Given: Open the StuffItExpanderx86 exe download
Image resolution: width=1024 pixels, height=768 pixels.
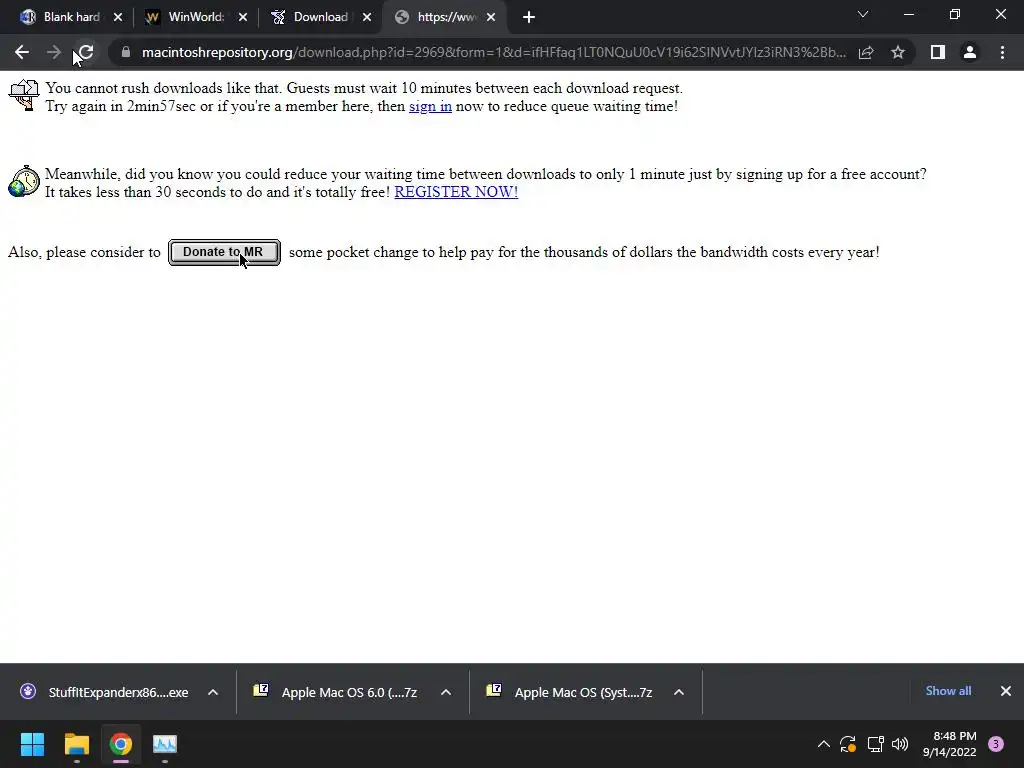Looking at the screenshot, I should coord(104,692).
